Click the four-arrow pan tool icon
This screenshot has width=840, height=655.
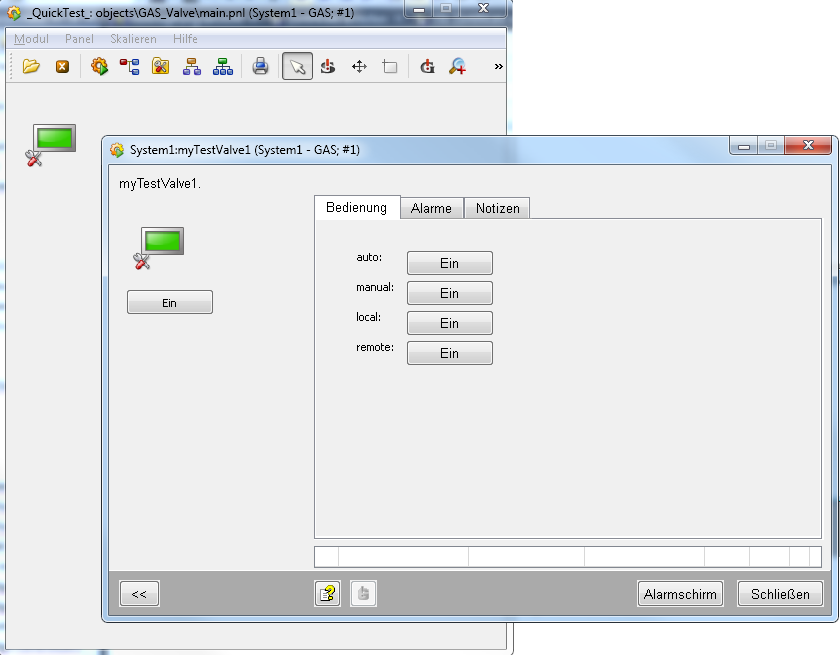click(x=359, y=67)
